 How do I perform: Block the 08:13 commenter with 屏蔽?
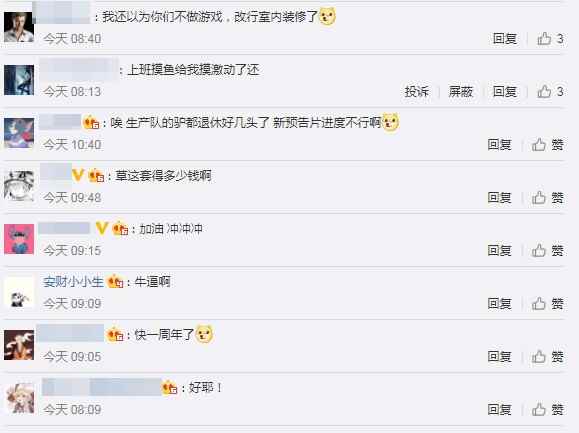460,91
